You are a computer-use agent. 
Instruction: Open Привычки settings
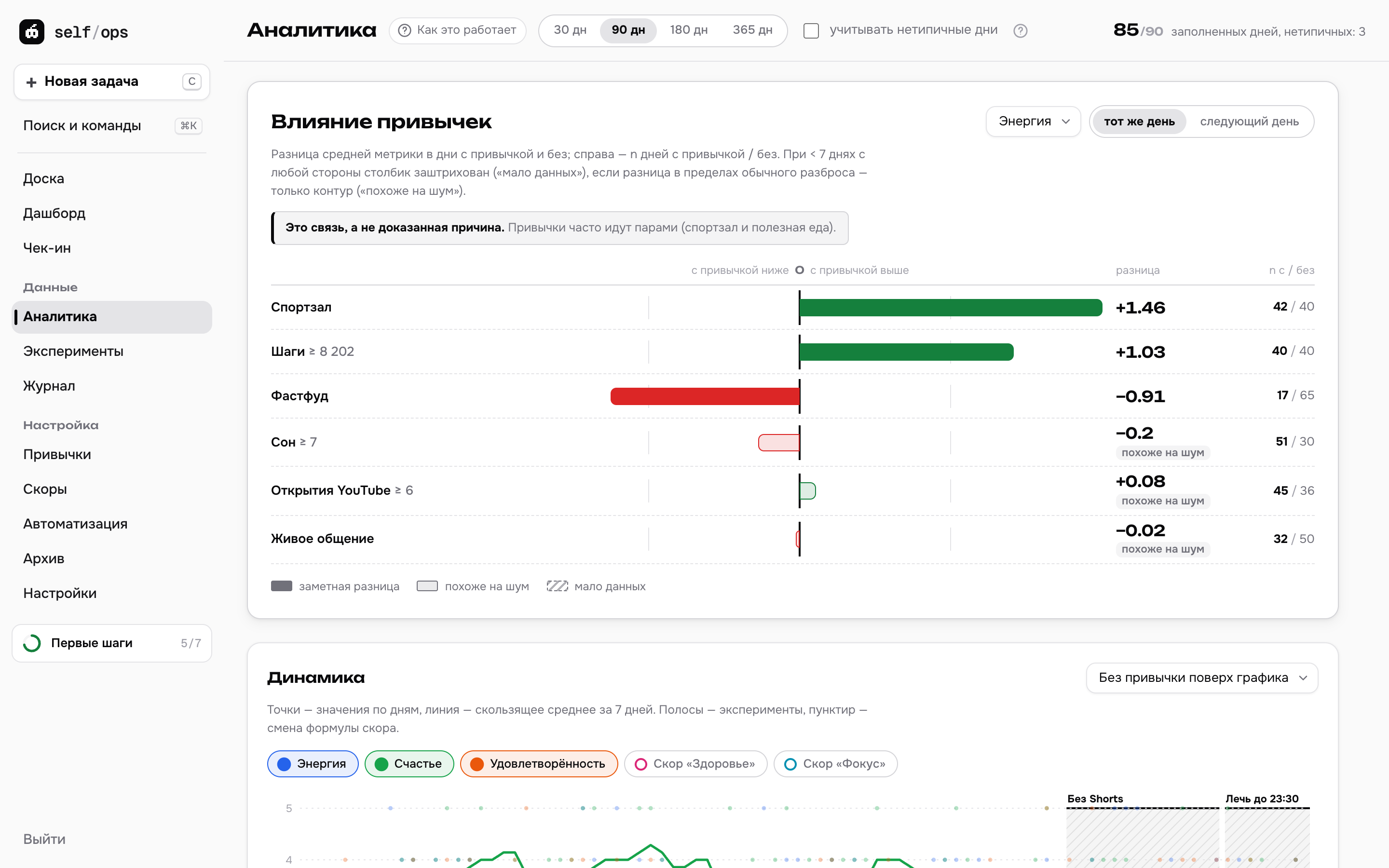[x=112, y=455]
